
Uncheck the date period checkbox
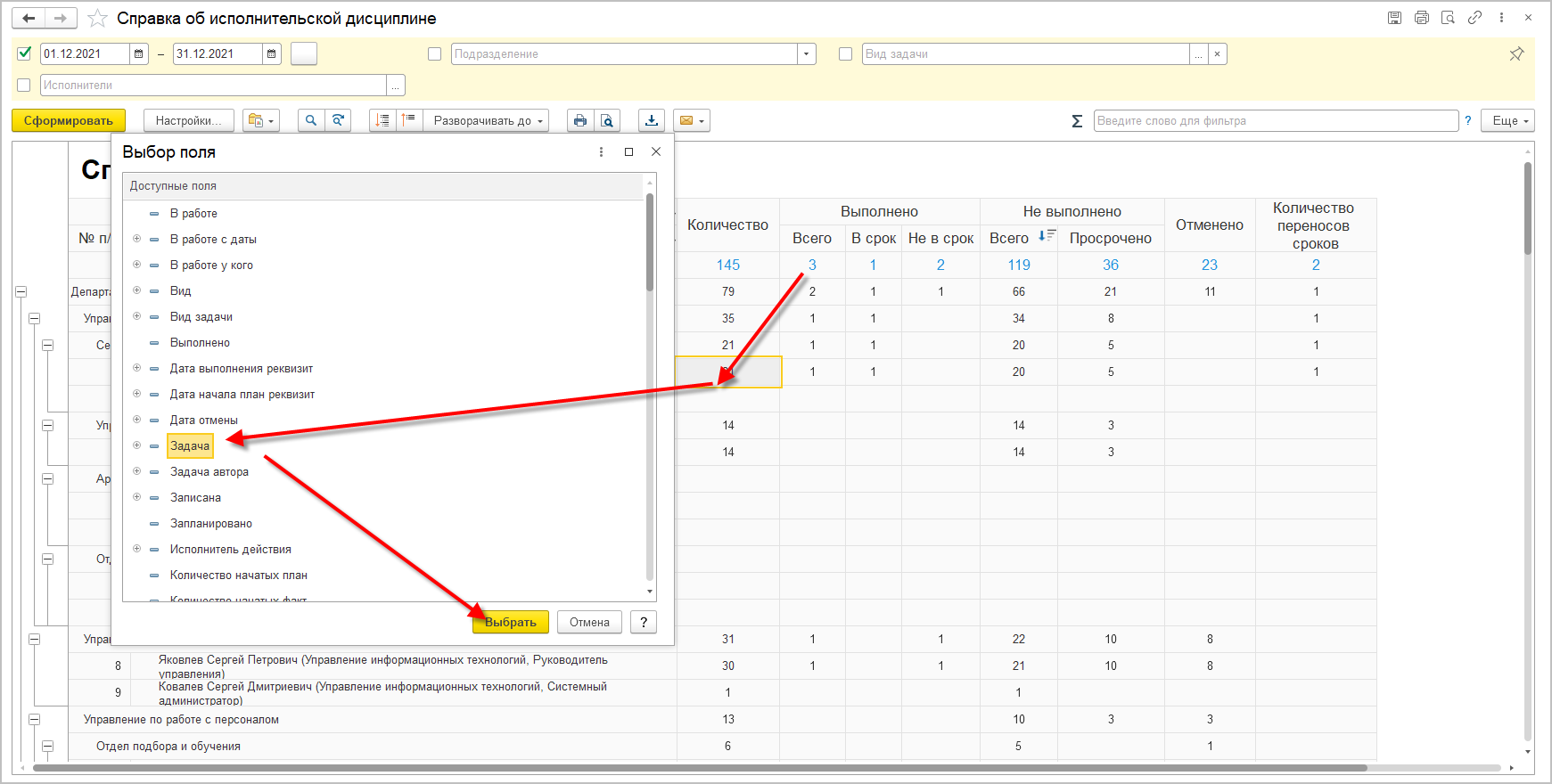(24, 53)
